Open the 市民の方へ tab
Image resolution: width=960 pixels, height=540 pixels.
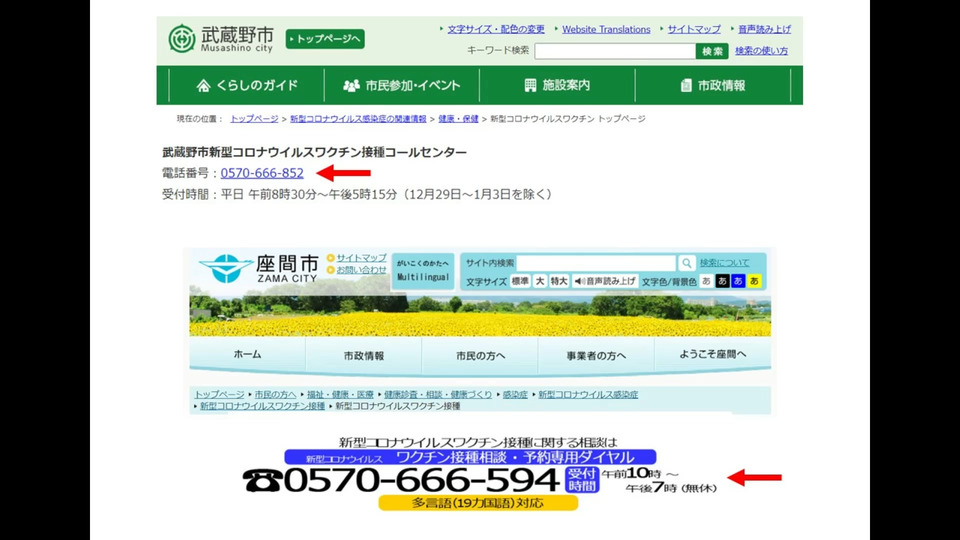pyautogui.click(x=480, y=355)
